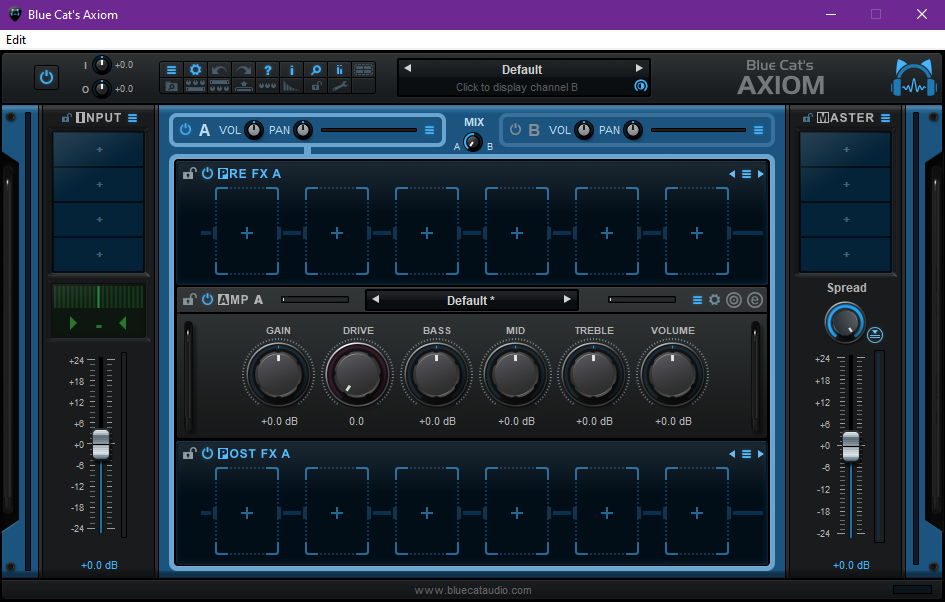Toggle the AMP A power button
945x602 pixels.
coord(207,299)
